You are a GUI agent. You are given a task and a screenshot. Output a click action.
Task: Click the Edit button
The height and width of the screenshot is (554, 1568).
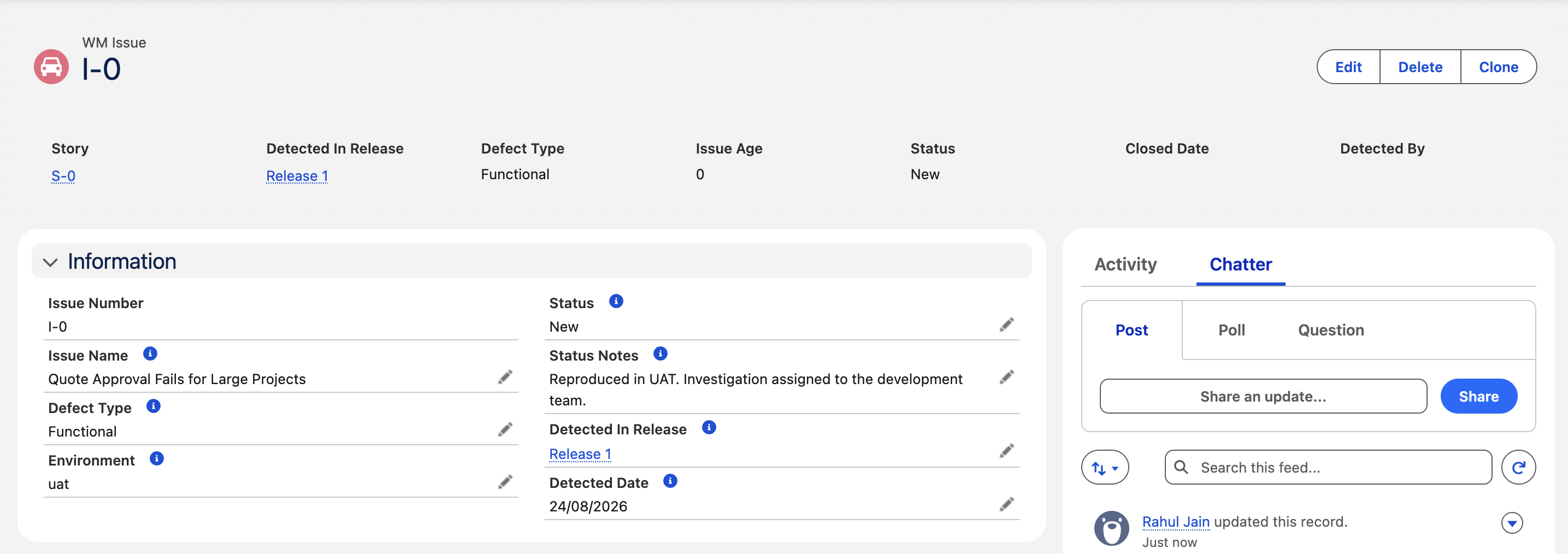1348,67
